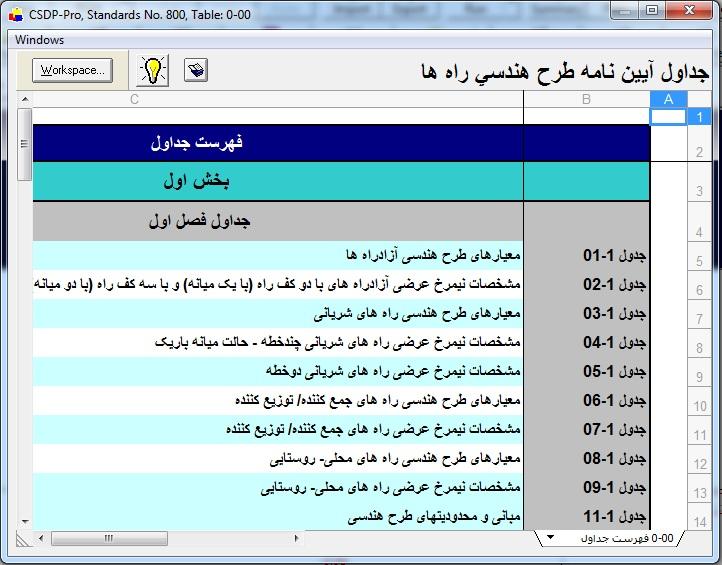Minimize the CSDP-Pro window
This screenshot has height=565, width=722.
tap(625, 10)
